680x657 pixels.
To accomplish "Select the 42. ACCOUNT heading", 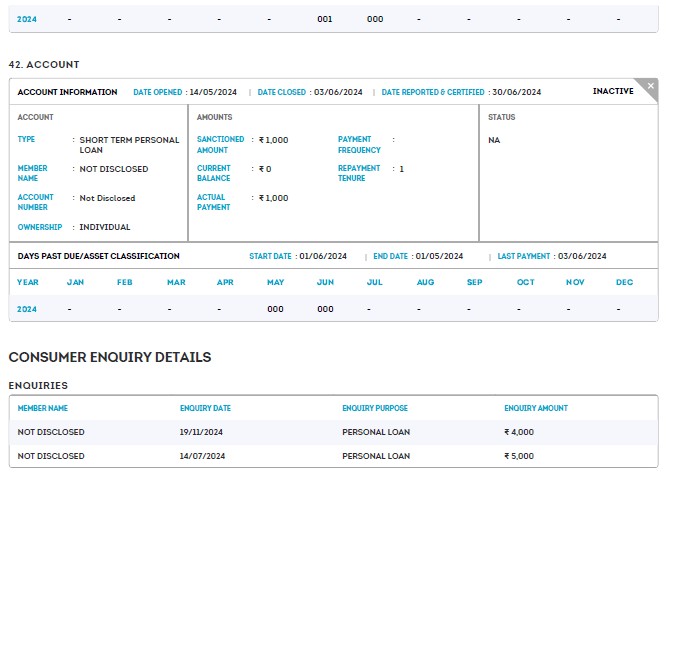I will tap(44, 65).
